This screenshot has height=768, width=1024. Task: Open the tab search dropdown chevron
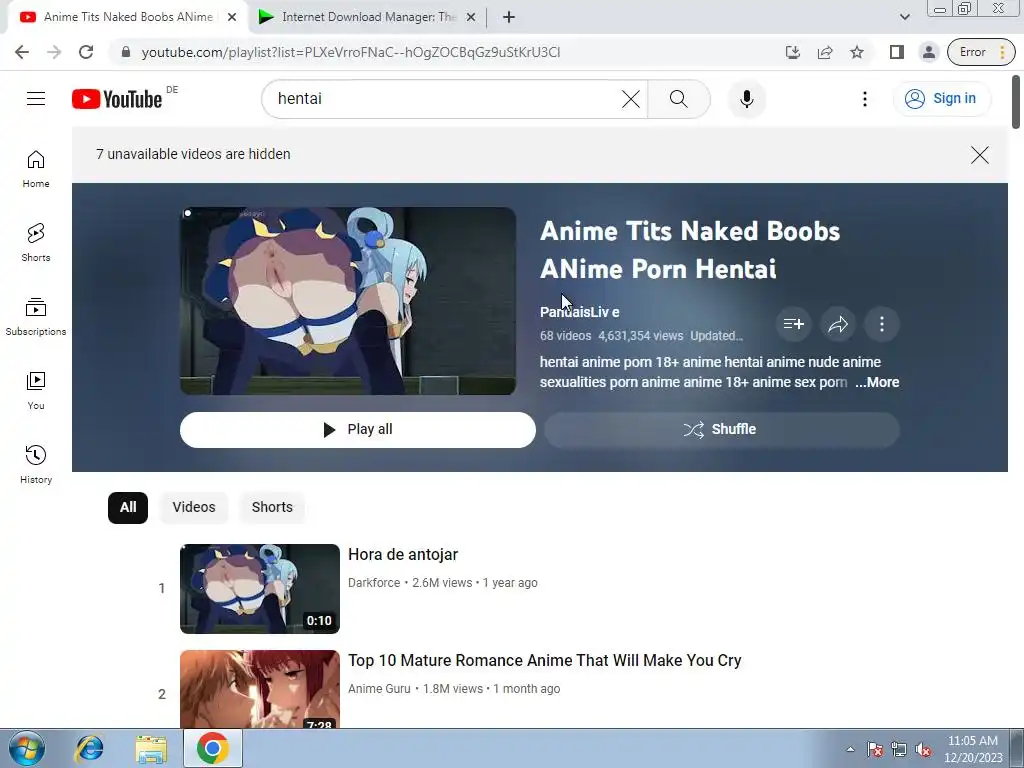point(904,17)
